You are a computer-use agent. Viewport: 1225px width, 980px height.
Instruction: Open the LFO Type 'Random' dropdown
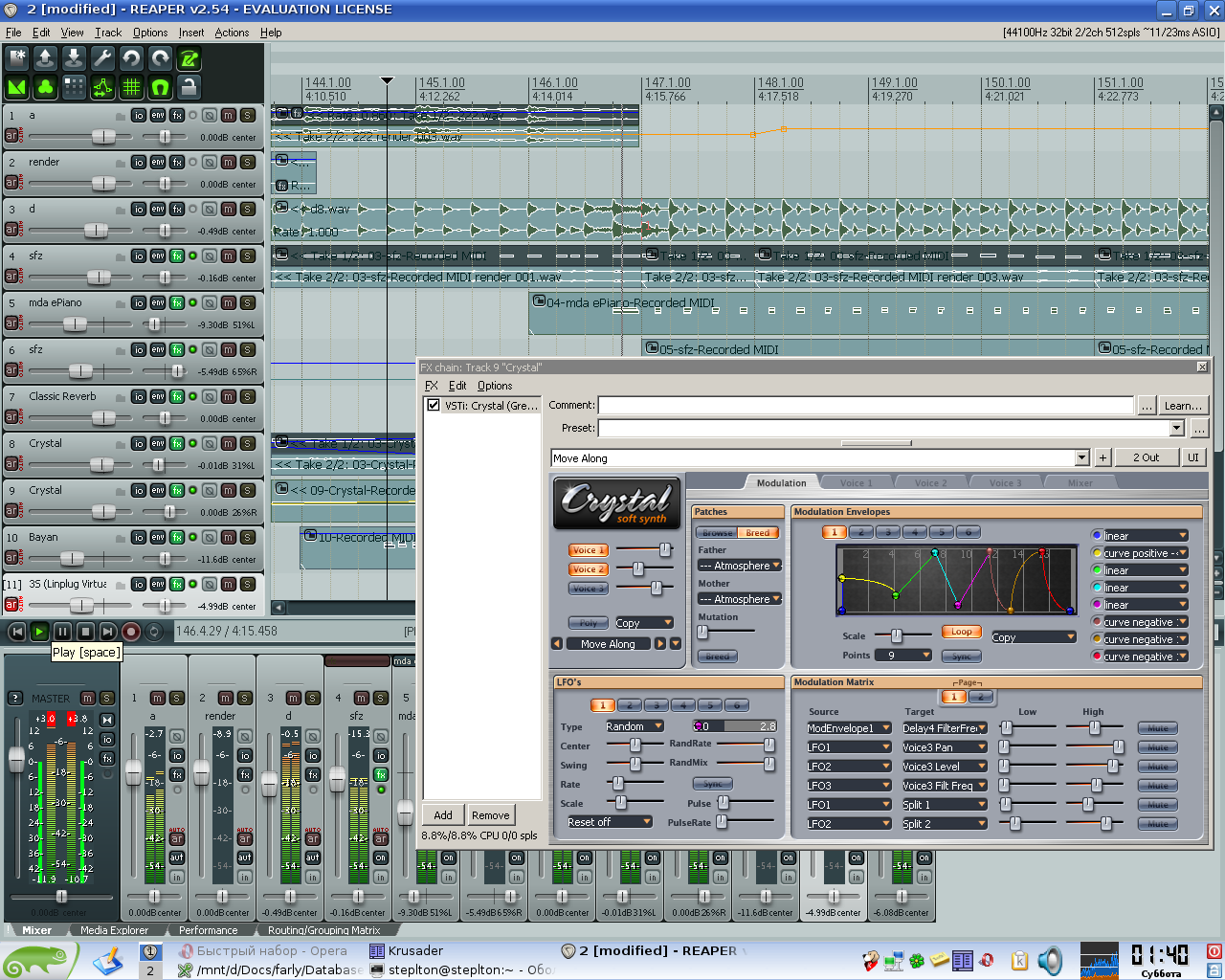[635, 726]
